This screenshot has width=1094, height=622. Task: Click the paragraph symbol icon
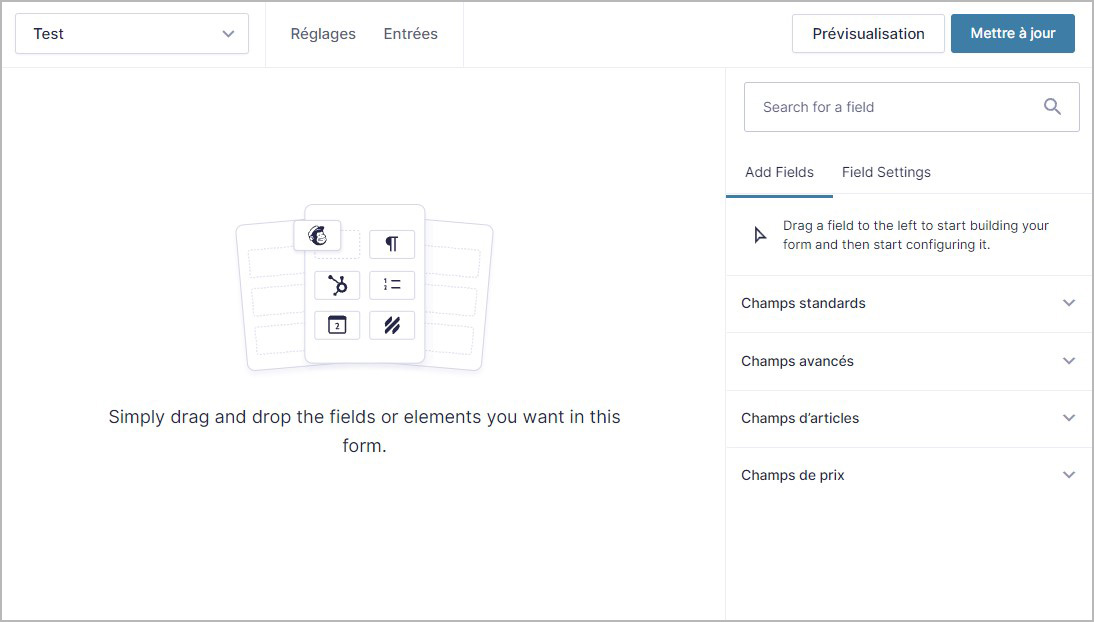(x=392, y=244)
